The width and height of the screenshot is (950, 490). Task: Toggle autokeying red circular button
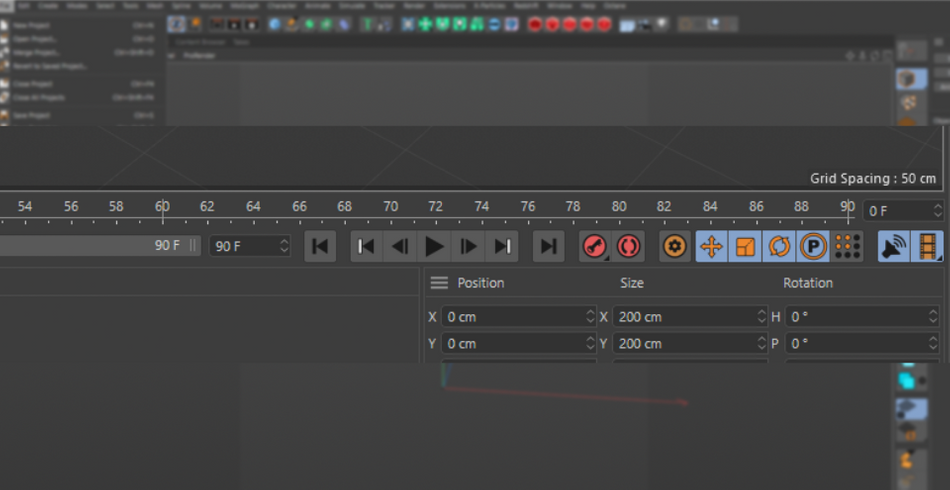pos(628,247)
